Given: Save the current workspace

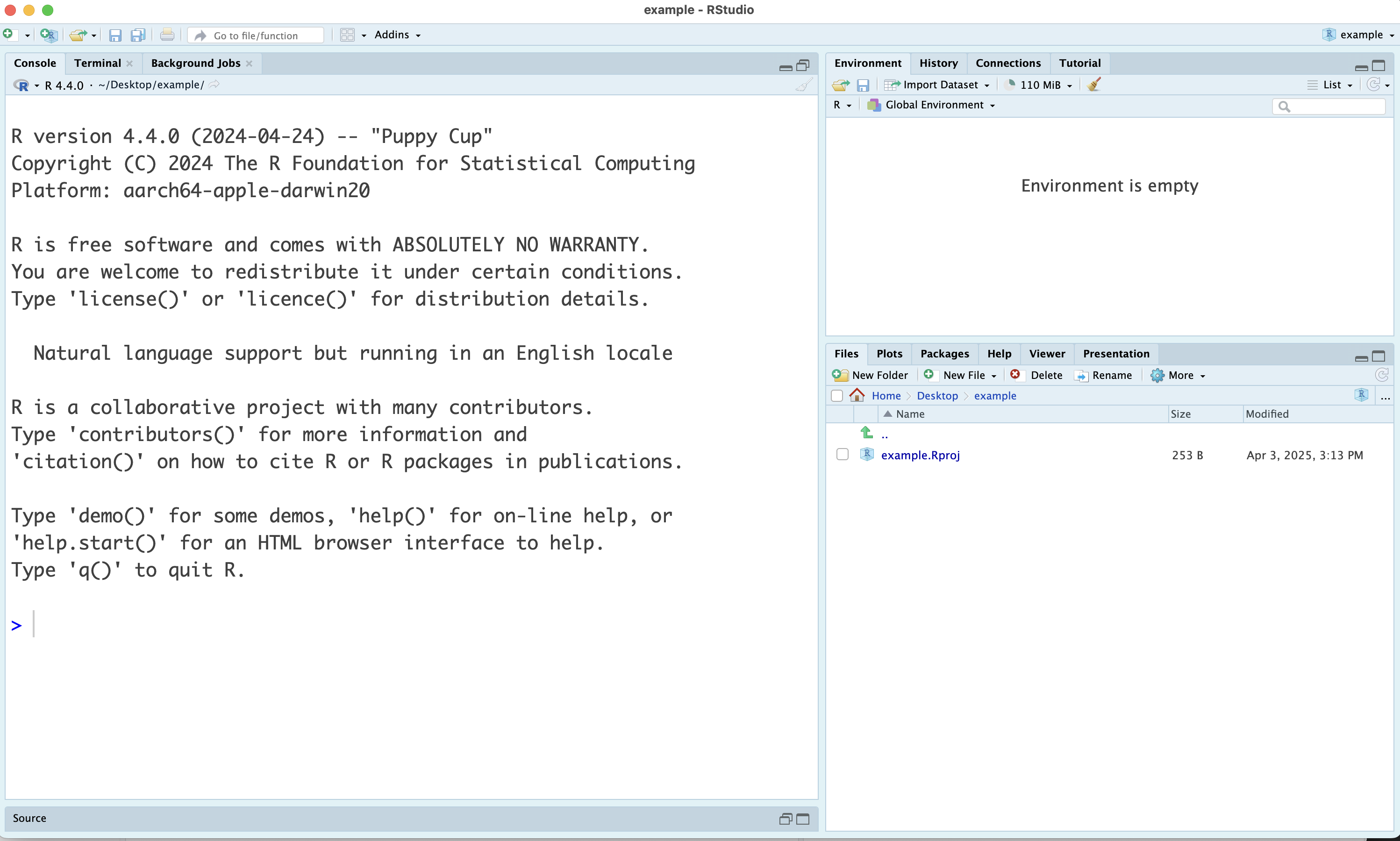Looking at the screenshot, I should pyautogui.click(x=863, y=84).
